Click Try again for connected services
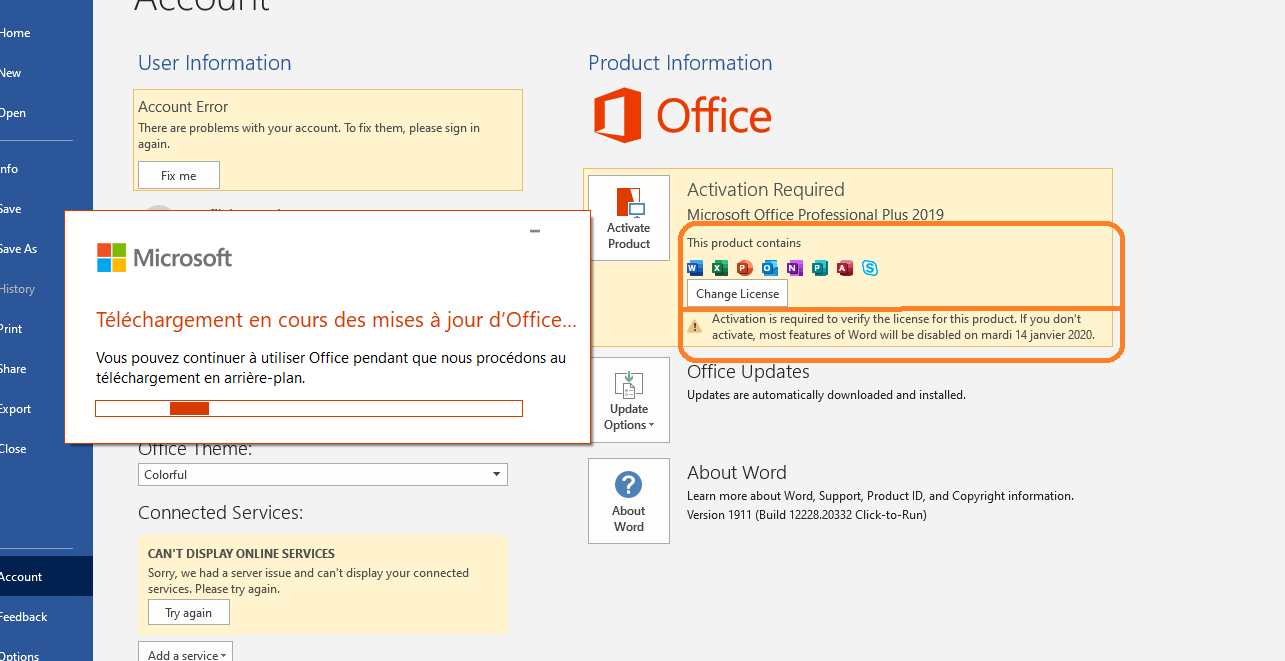Viewport: 1285px width, 661px height. (x=188, y=613)
